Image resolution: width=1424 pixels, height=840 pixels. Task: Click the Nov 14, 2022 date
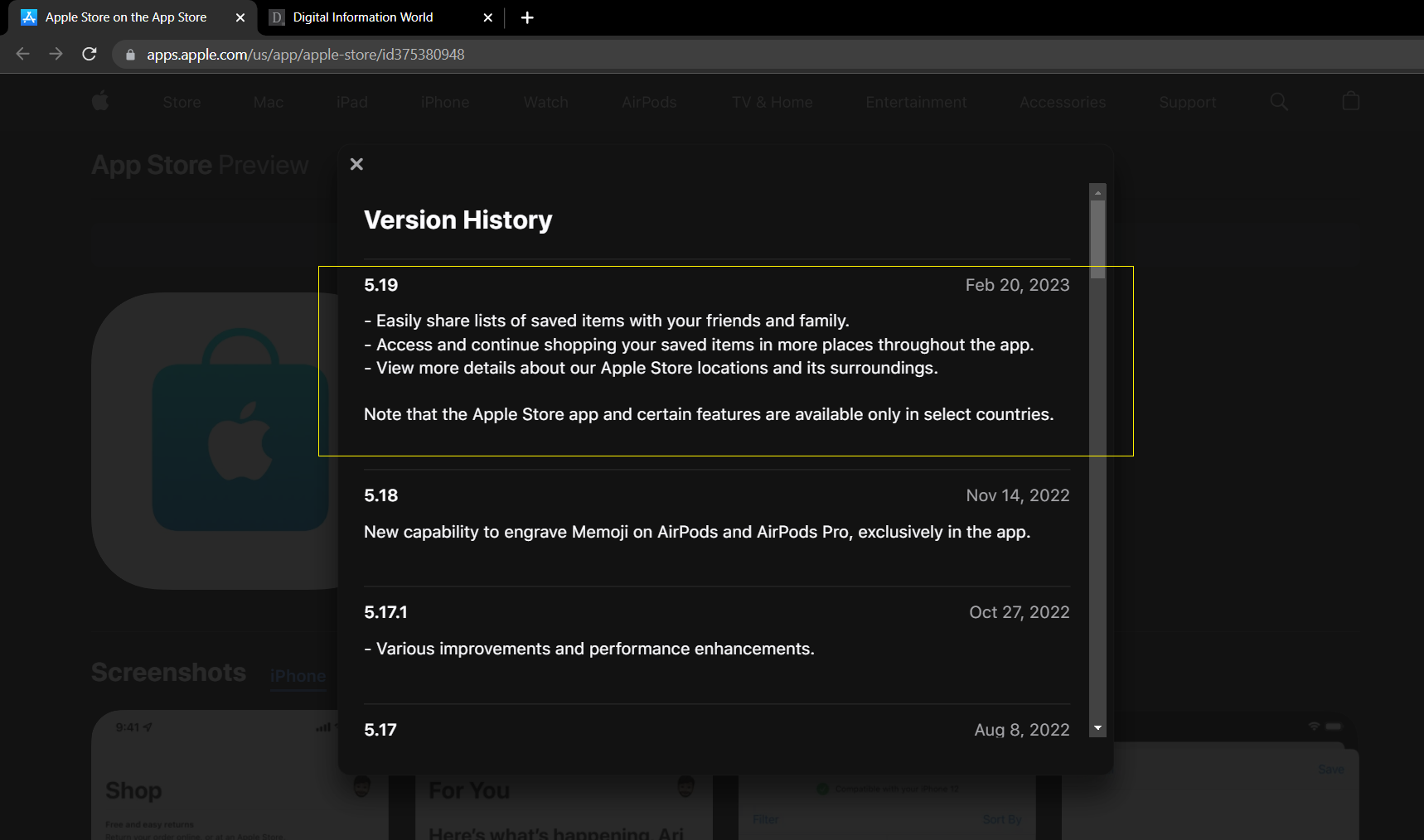(x=1018, y=495)
